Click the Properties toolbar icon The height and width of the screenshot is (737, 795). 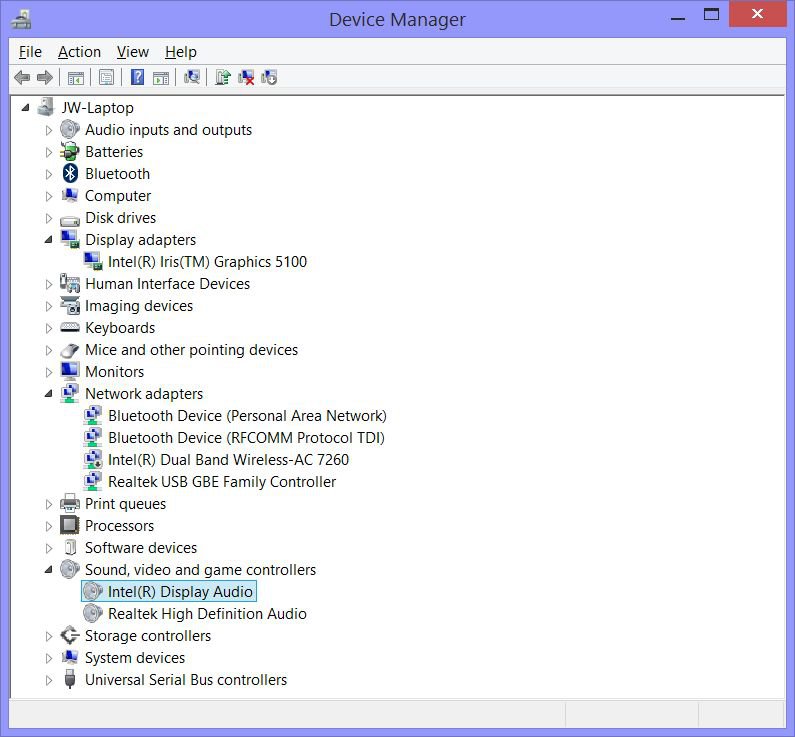click(x=106, y=77)
